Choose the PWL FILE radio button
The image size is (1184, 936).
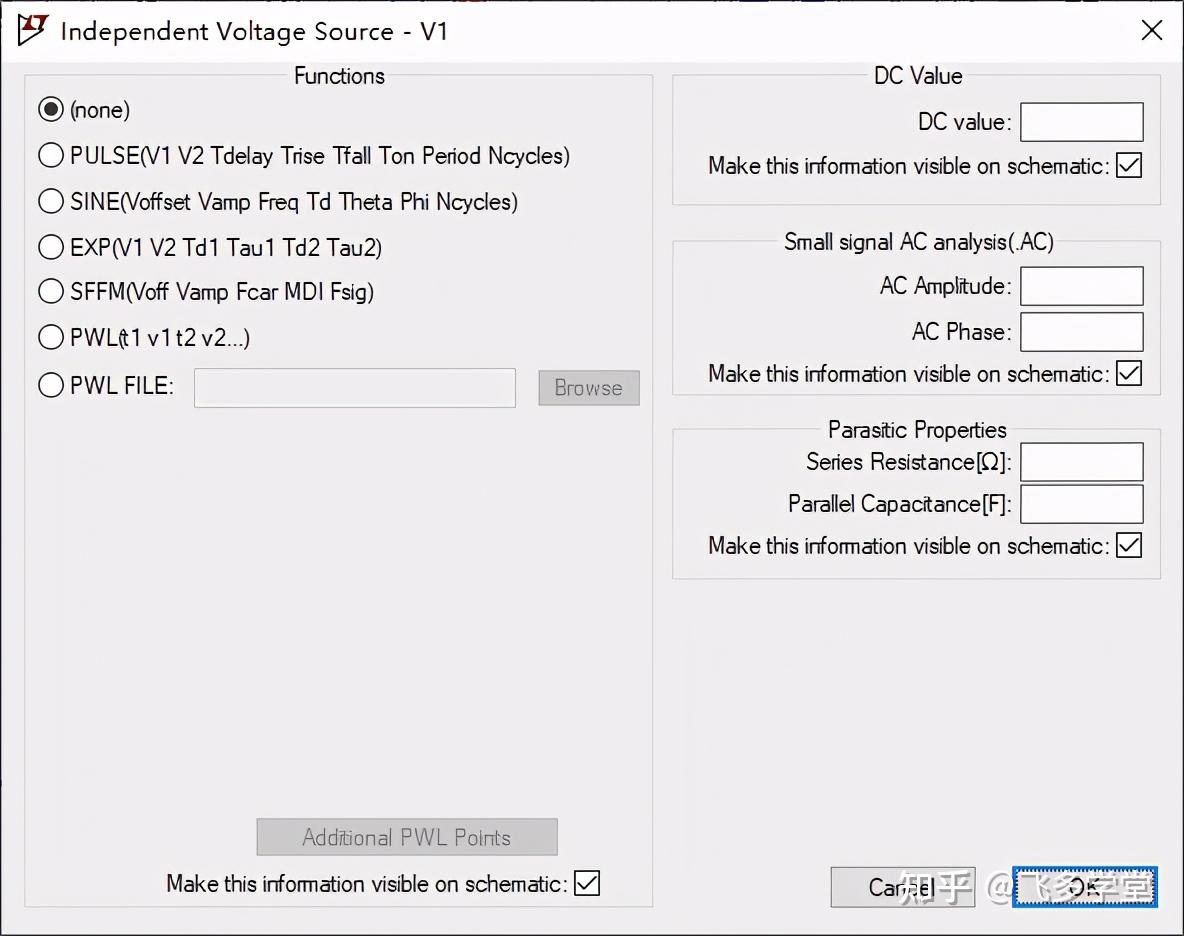point(51,385)
